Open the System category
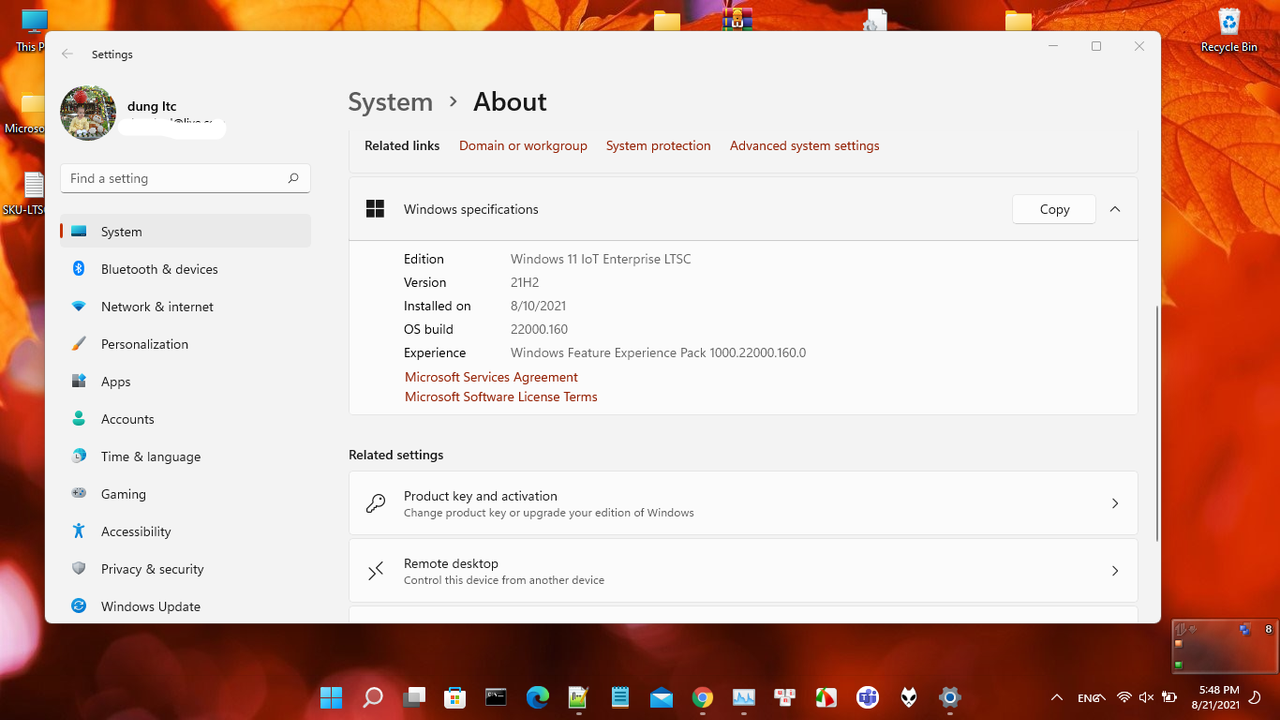This screenshot has height=720, width=1280. (186, 231)
